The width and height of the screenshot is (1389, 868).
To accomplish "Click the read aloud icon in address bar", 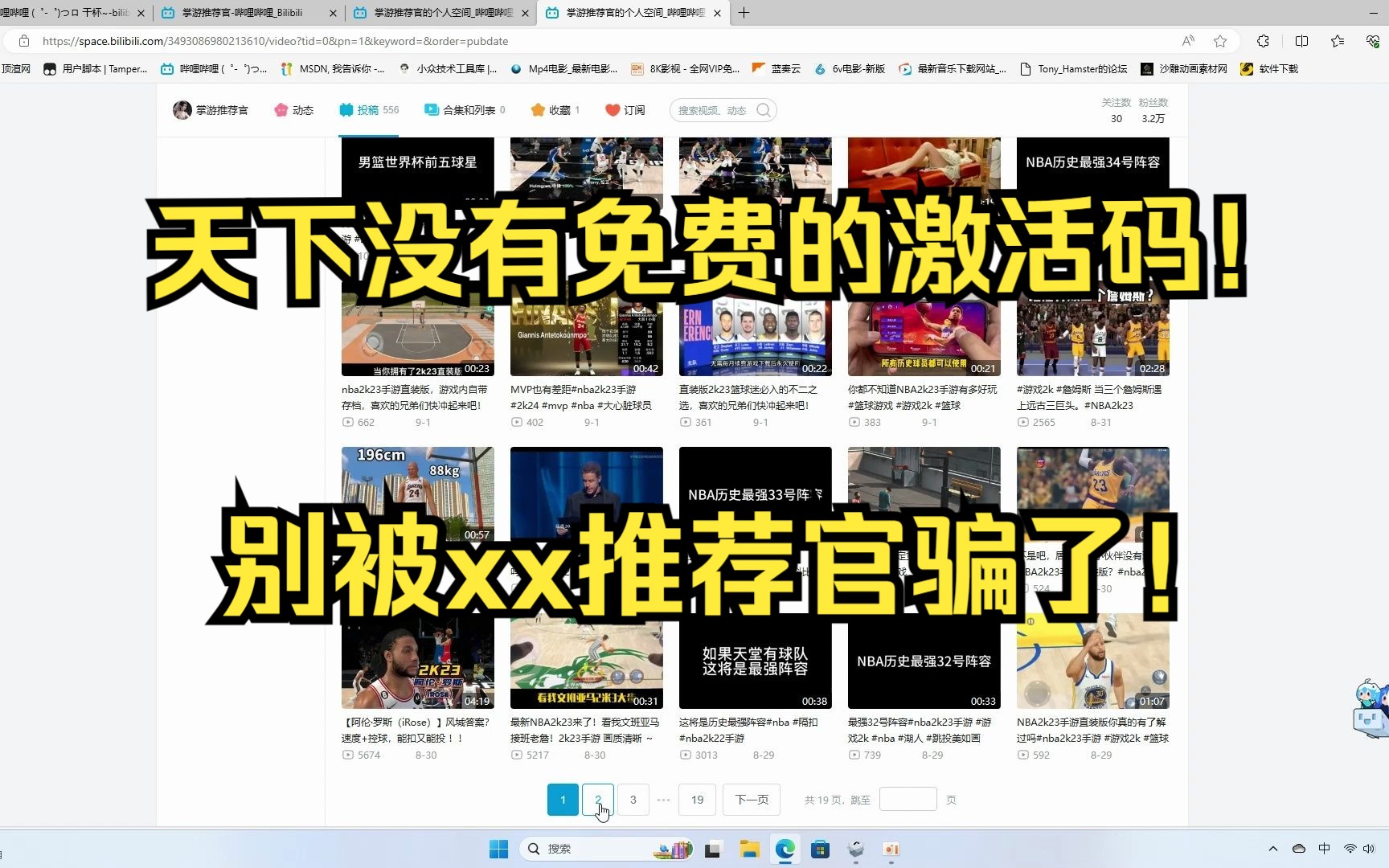I will point(1188,41).
